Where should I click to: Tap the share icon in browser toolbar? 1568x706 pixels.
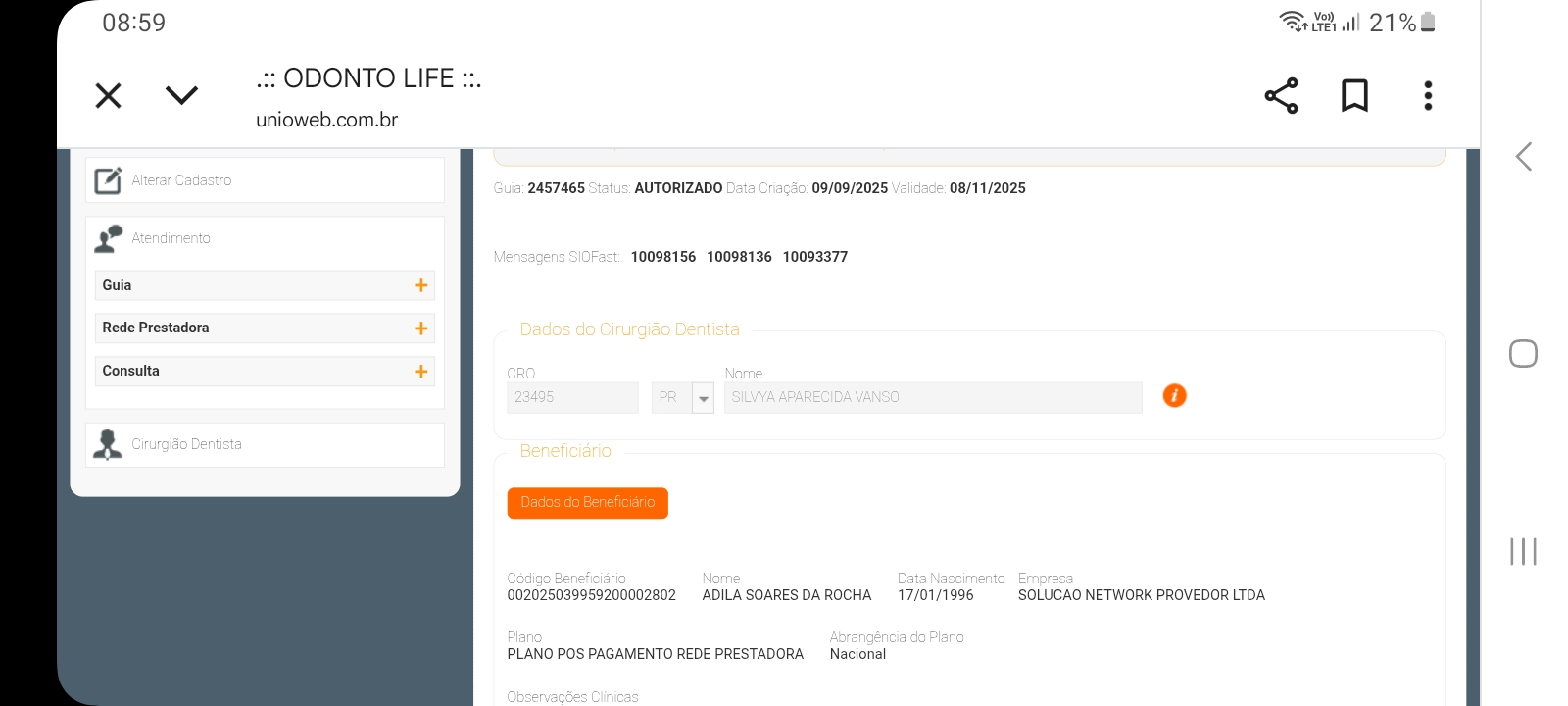1281,95
